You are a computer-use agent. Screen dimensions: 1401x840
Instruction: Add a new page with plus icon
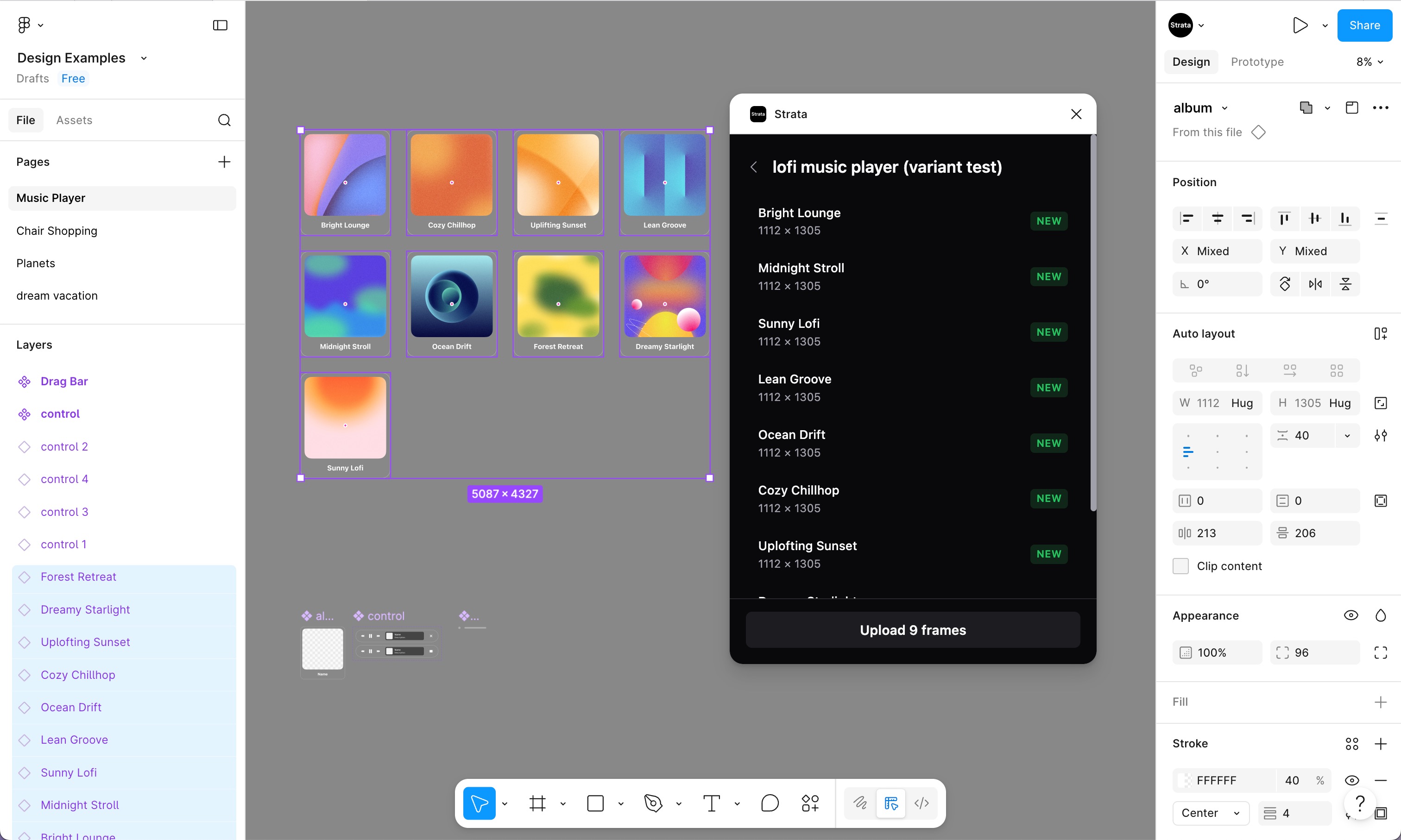pyautogui.click(x=224, y=162)
